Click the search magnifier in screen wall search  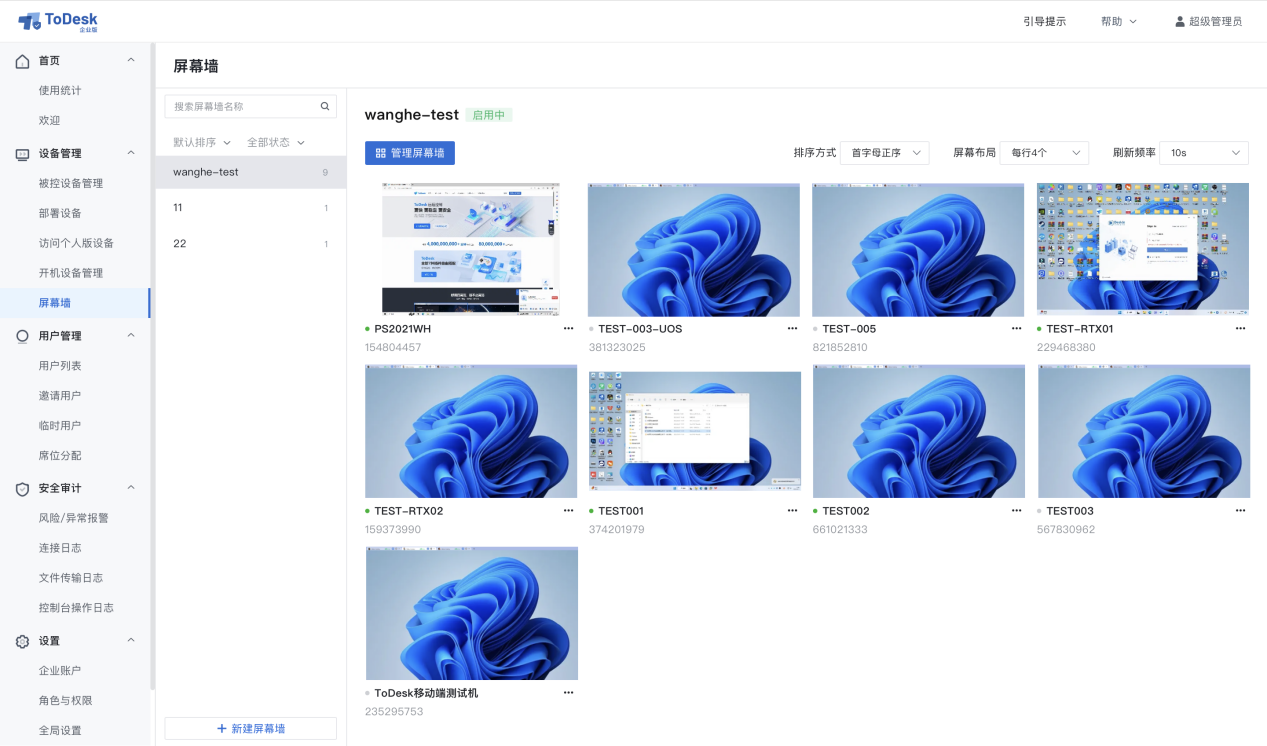coord(325,106)
